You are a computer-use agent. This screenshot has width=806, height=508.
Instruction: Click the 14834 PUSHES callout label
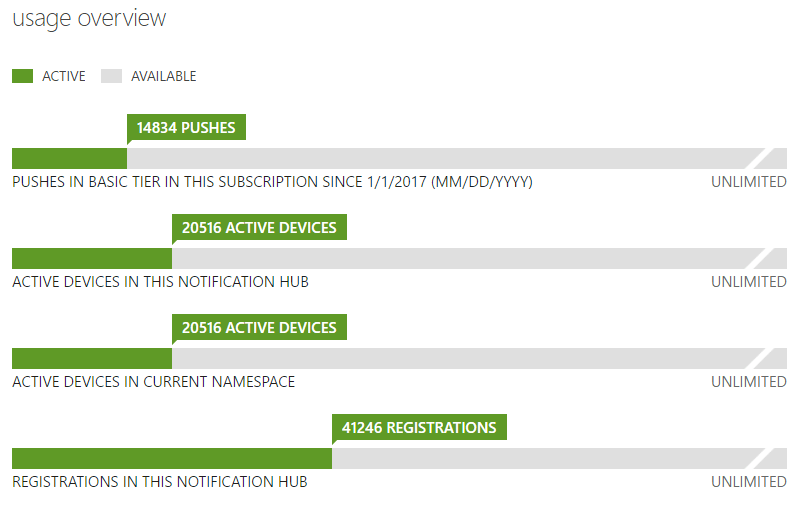[x=186, y=127]
